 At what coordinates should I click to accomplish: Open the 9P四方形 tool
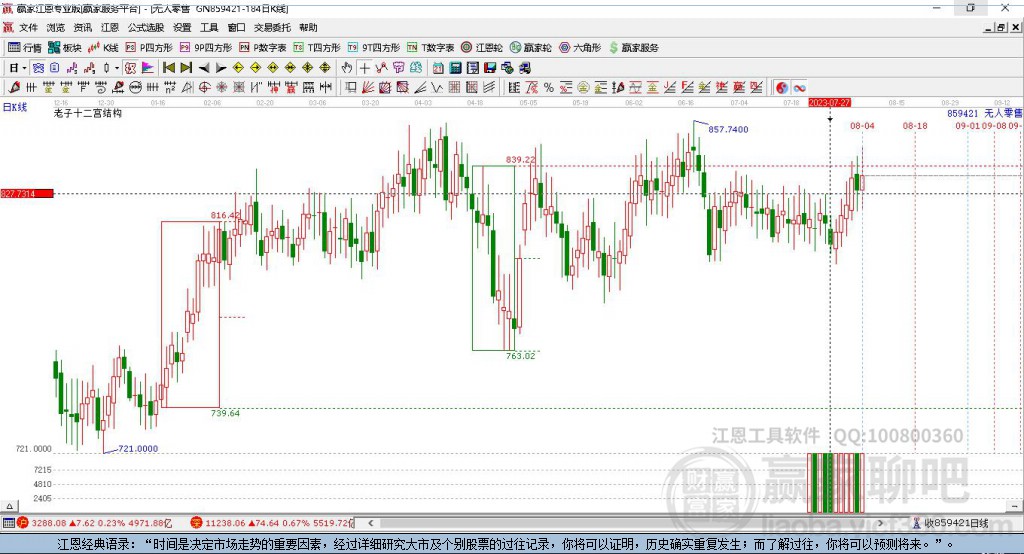(206, 48)
